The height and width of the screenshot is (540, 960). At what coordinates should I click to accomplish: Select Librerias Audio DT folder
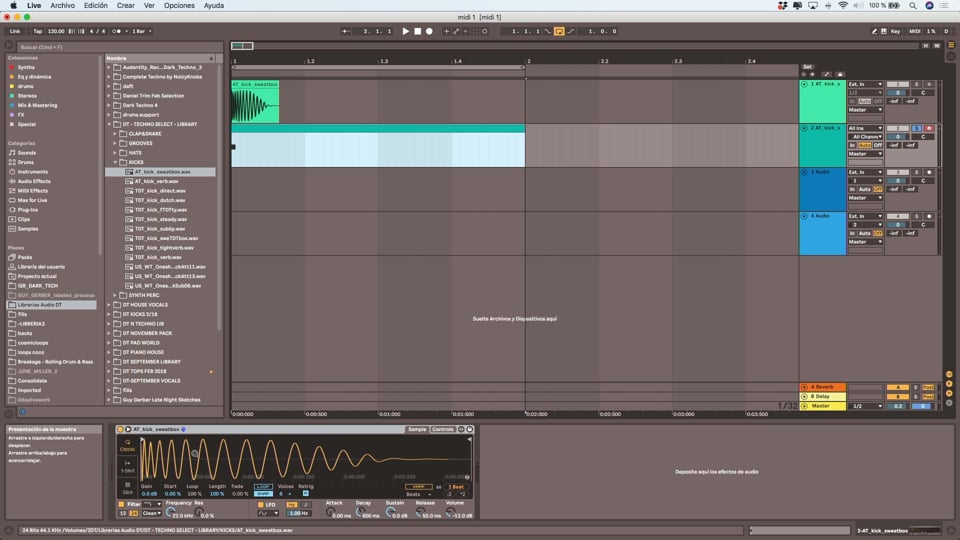[x=39, y=305]
